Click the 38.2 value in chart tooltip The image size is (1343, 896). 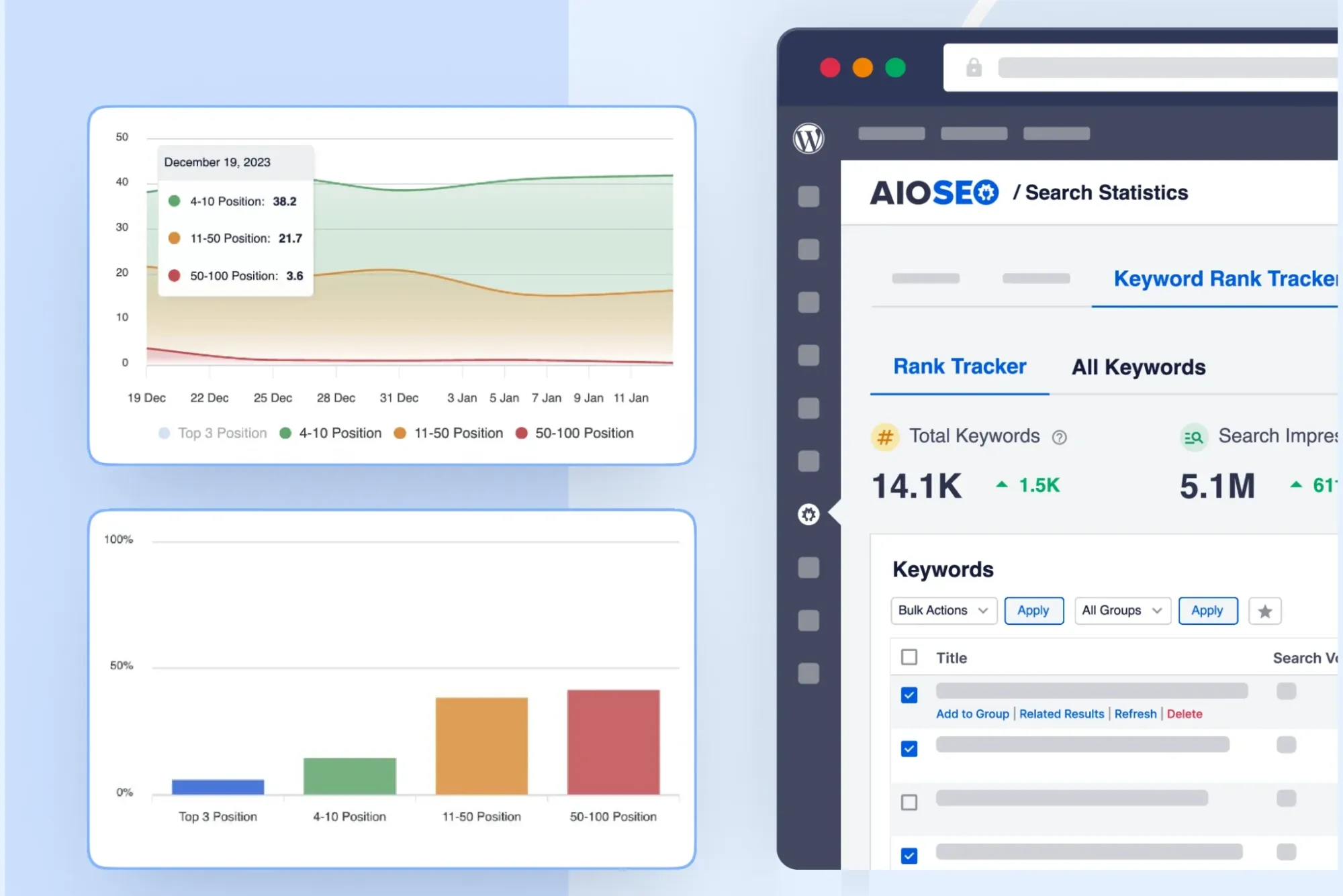(285, 201)
